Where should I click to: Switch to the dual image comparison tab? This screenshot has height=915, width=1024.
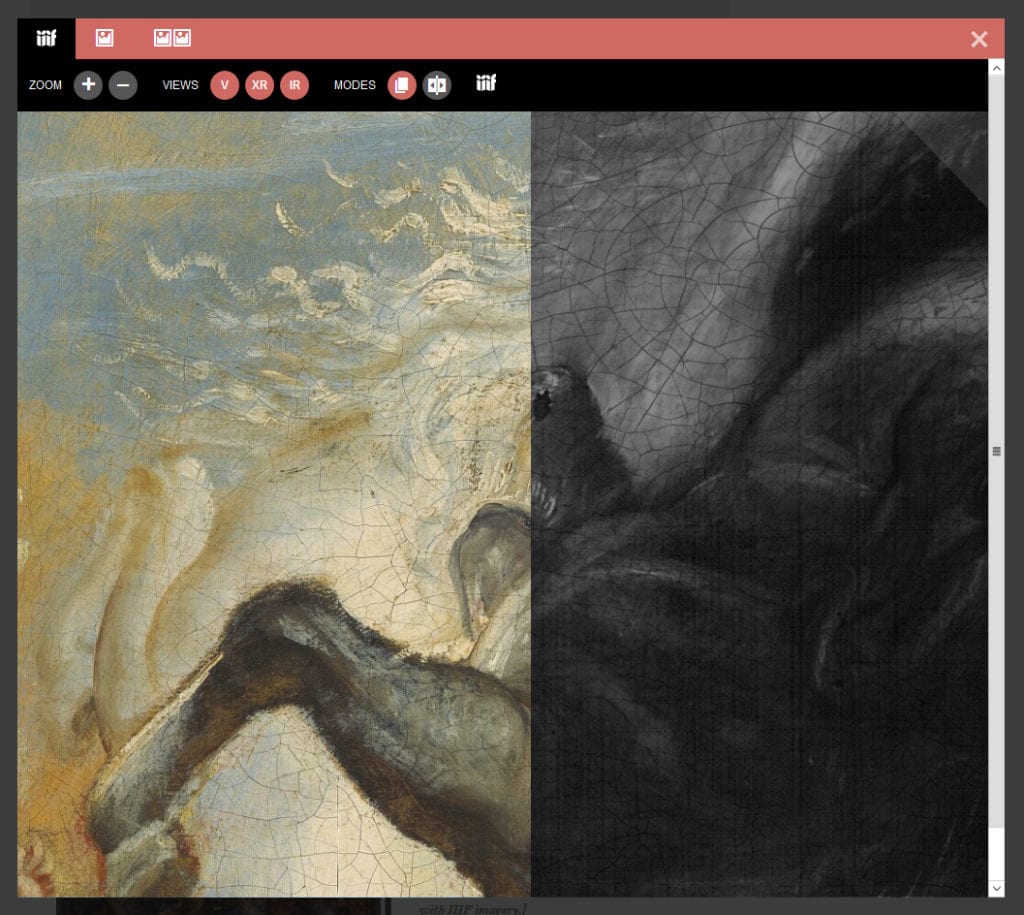click(170, 37)
